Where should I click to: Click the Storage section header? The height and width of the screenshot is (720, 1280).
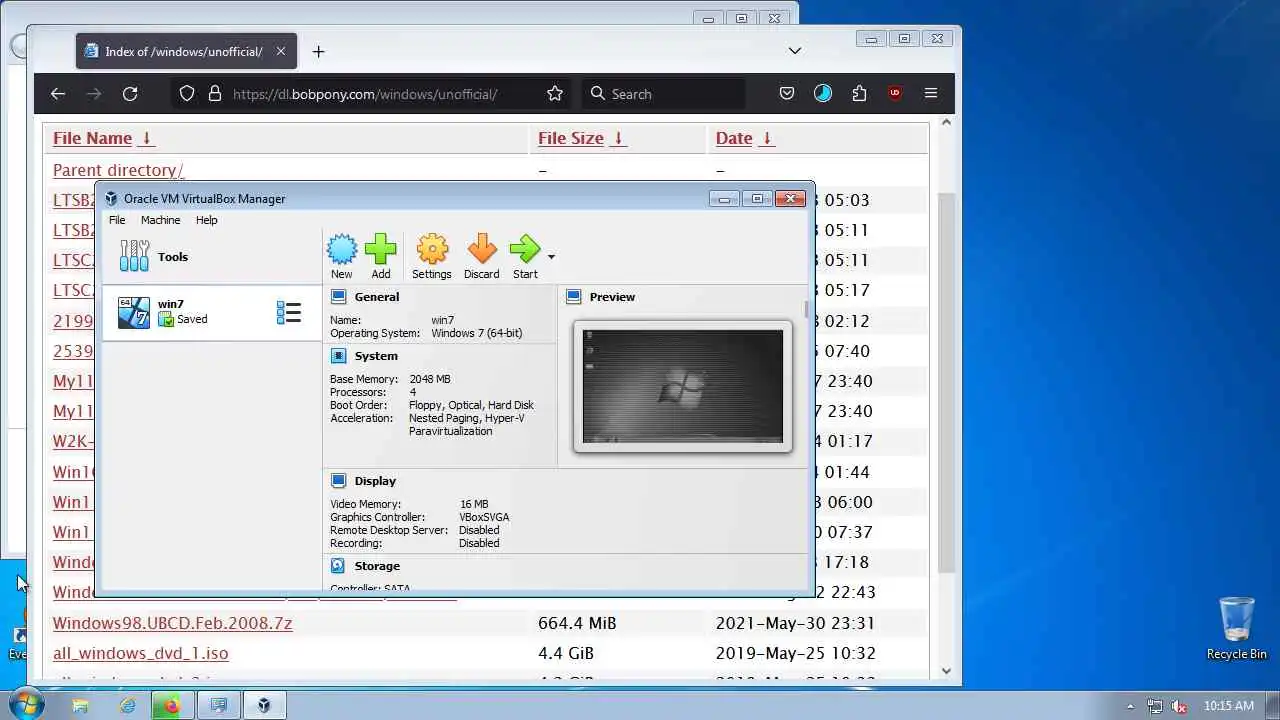[x=377, y=566]
